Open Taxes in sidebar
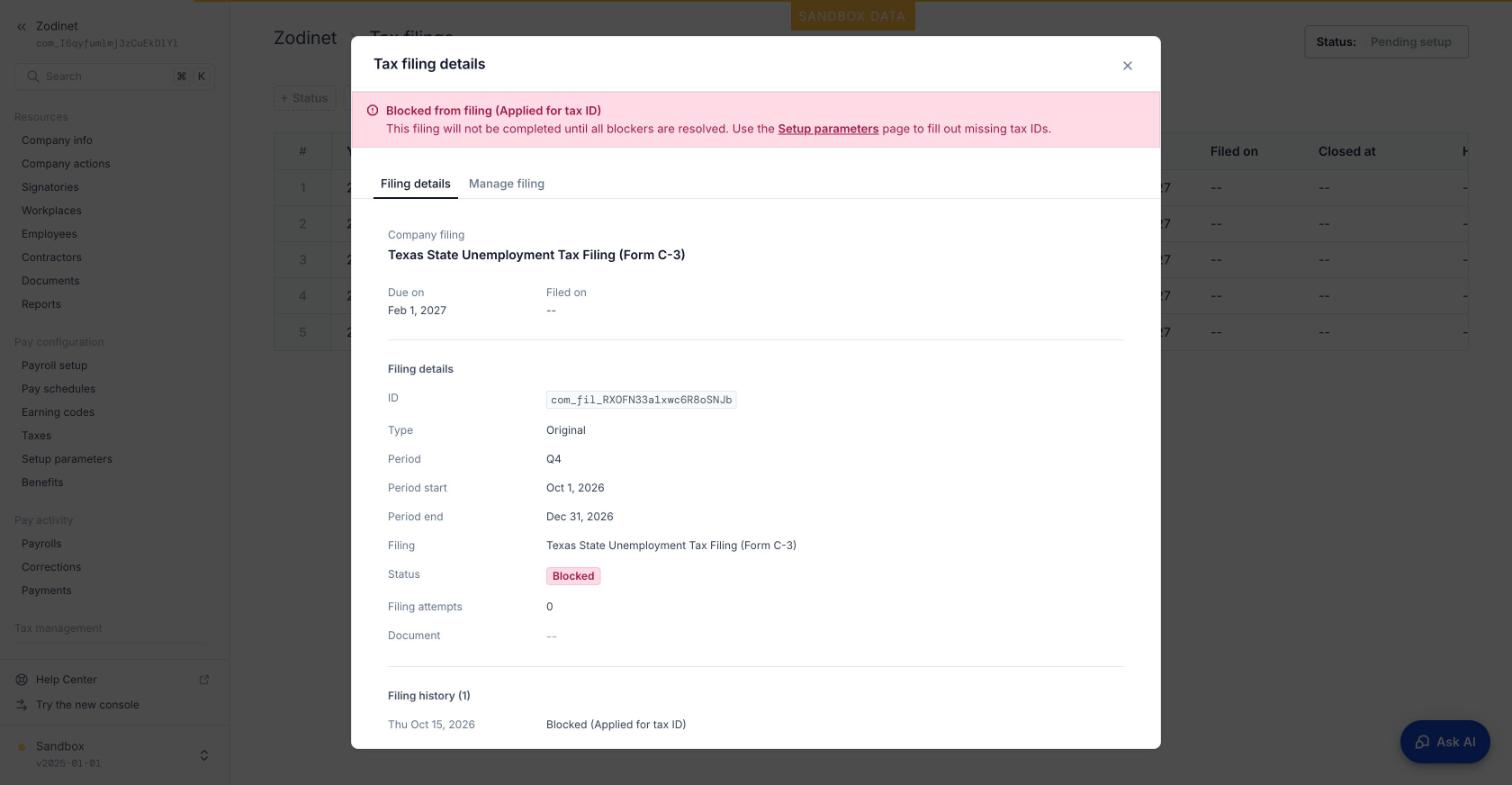1512x785 pixels. 36,436
